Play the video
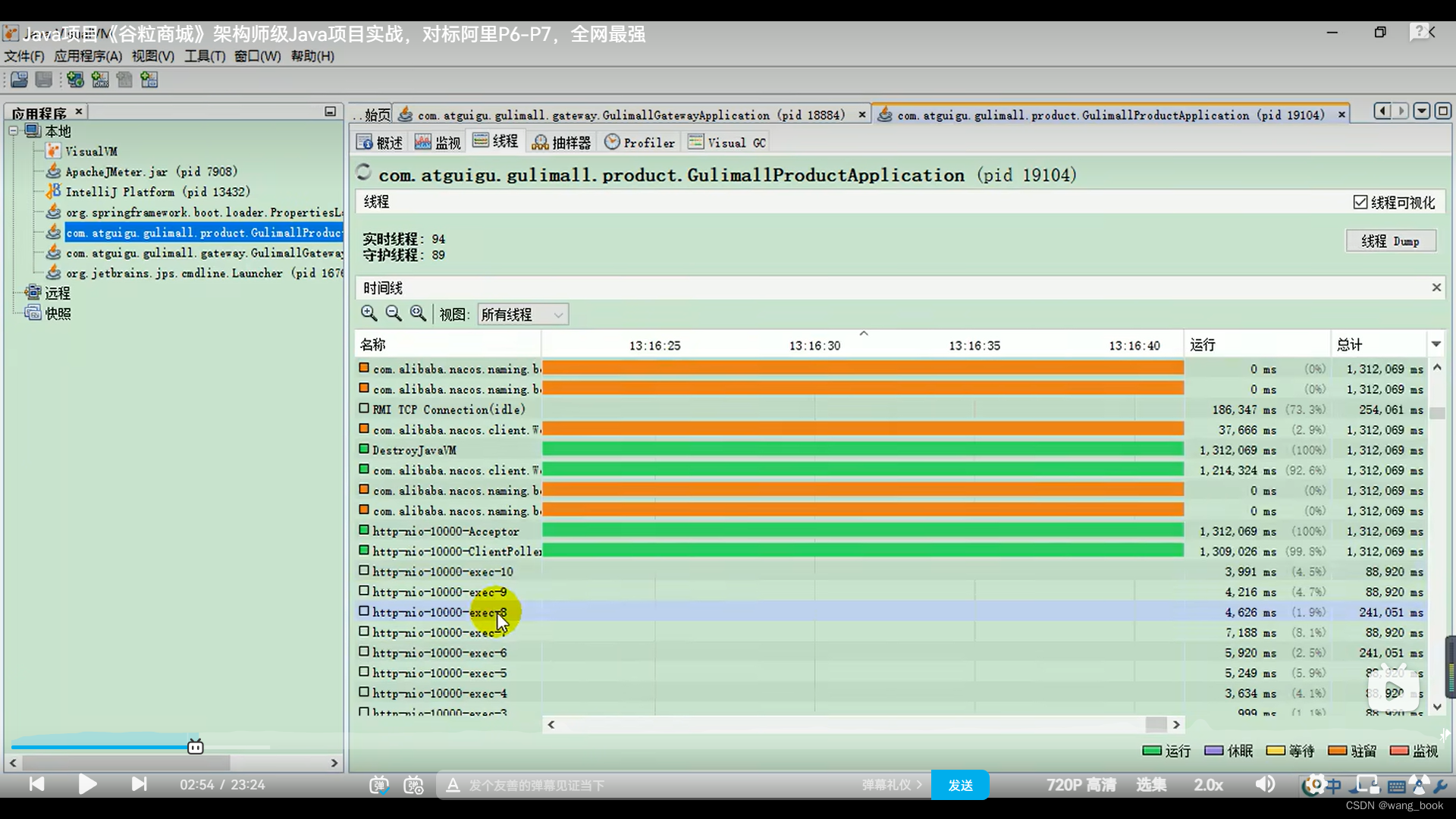The image size is (1456, 819). point(87,784)
